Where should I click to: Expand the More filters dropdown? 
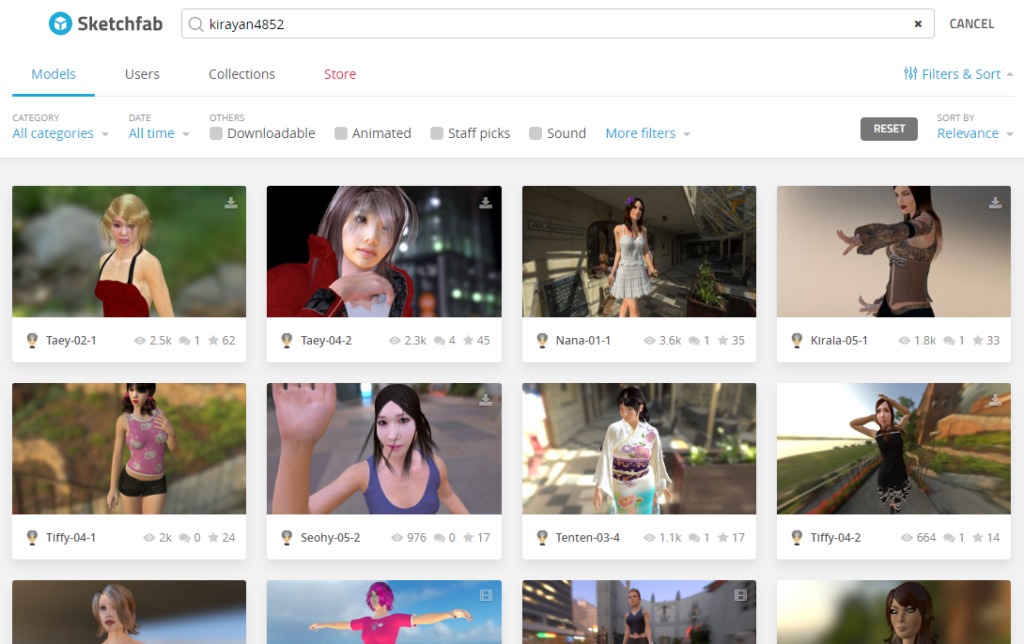click(x=647, y=133)
